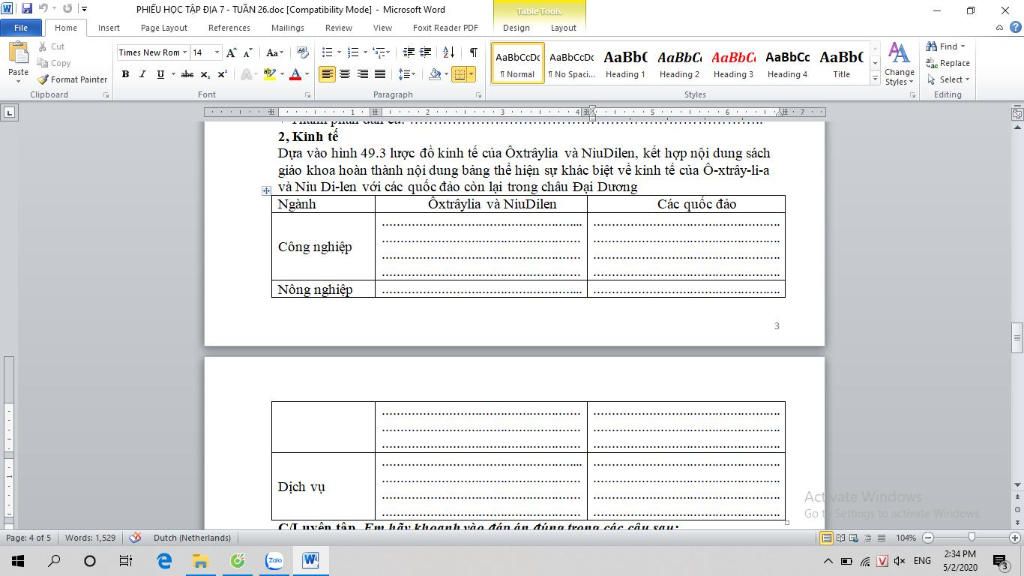
Task: Click the Shrink Font icon
Action: click(x=248, y=53)
